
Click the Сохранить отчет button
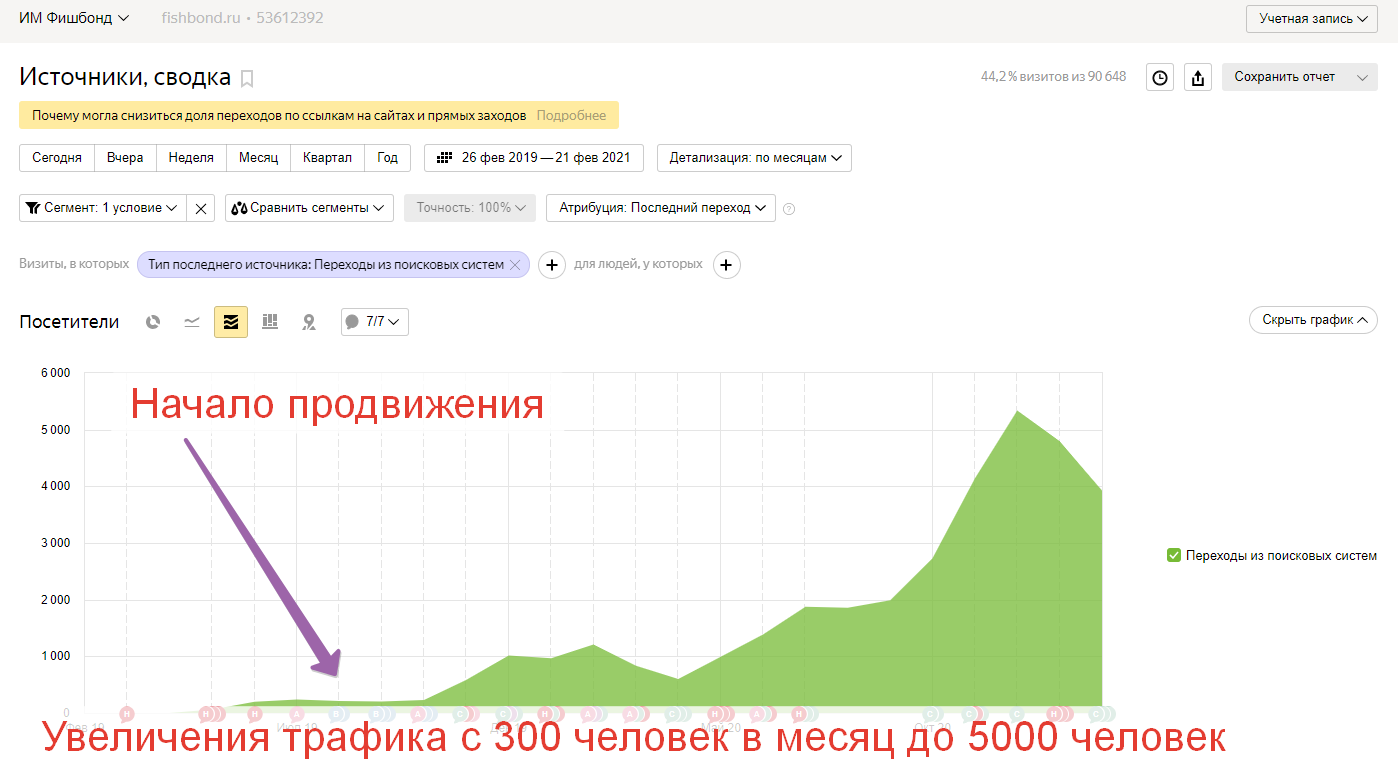pos(1285,77)
